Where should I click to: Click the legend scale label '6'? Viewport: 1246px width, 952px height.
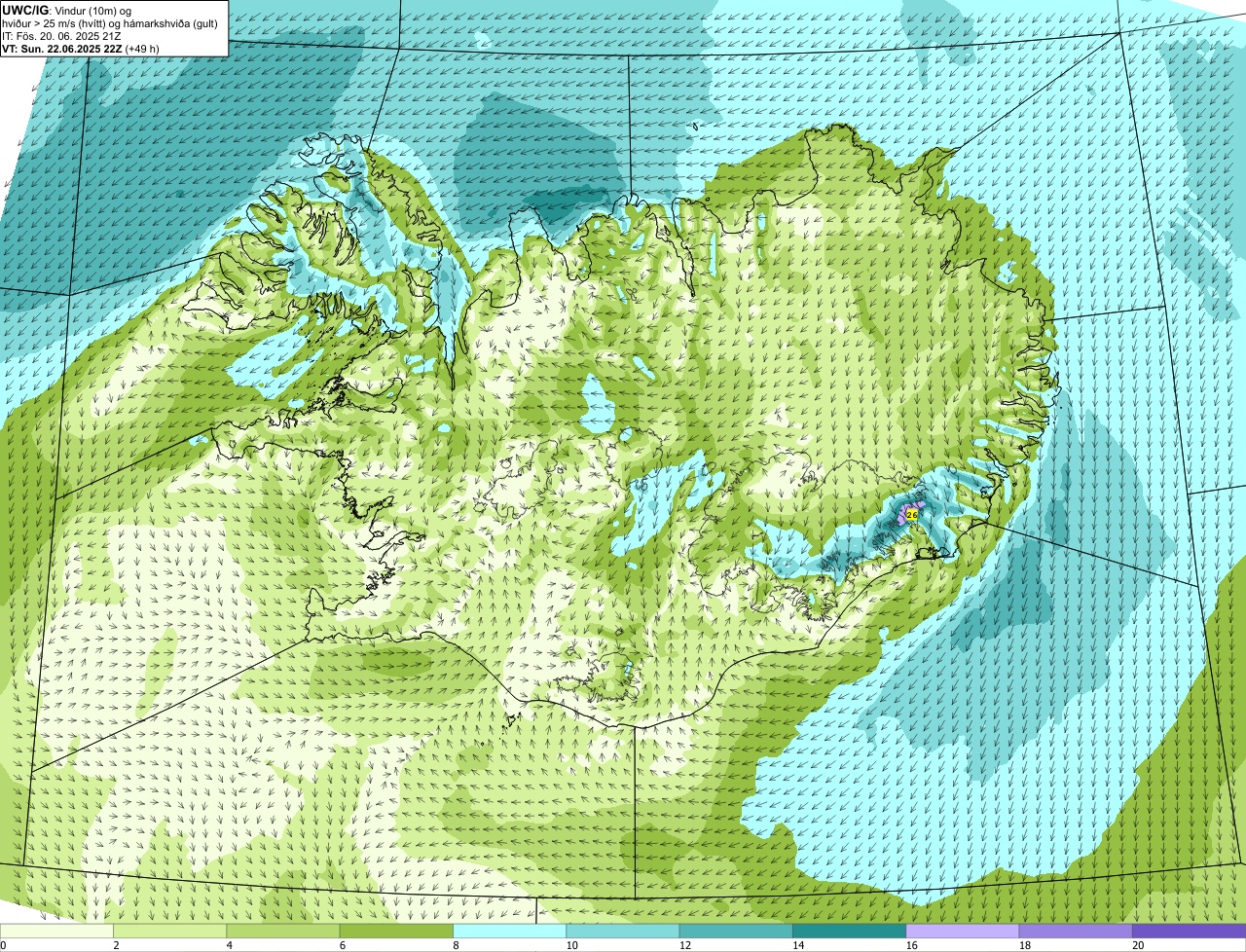[x=343, y=945]
